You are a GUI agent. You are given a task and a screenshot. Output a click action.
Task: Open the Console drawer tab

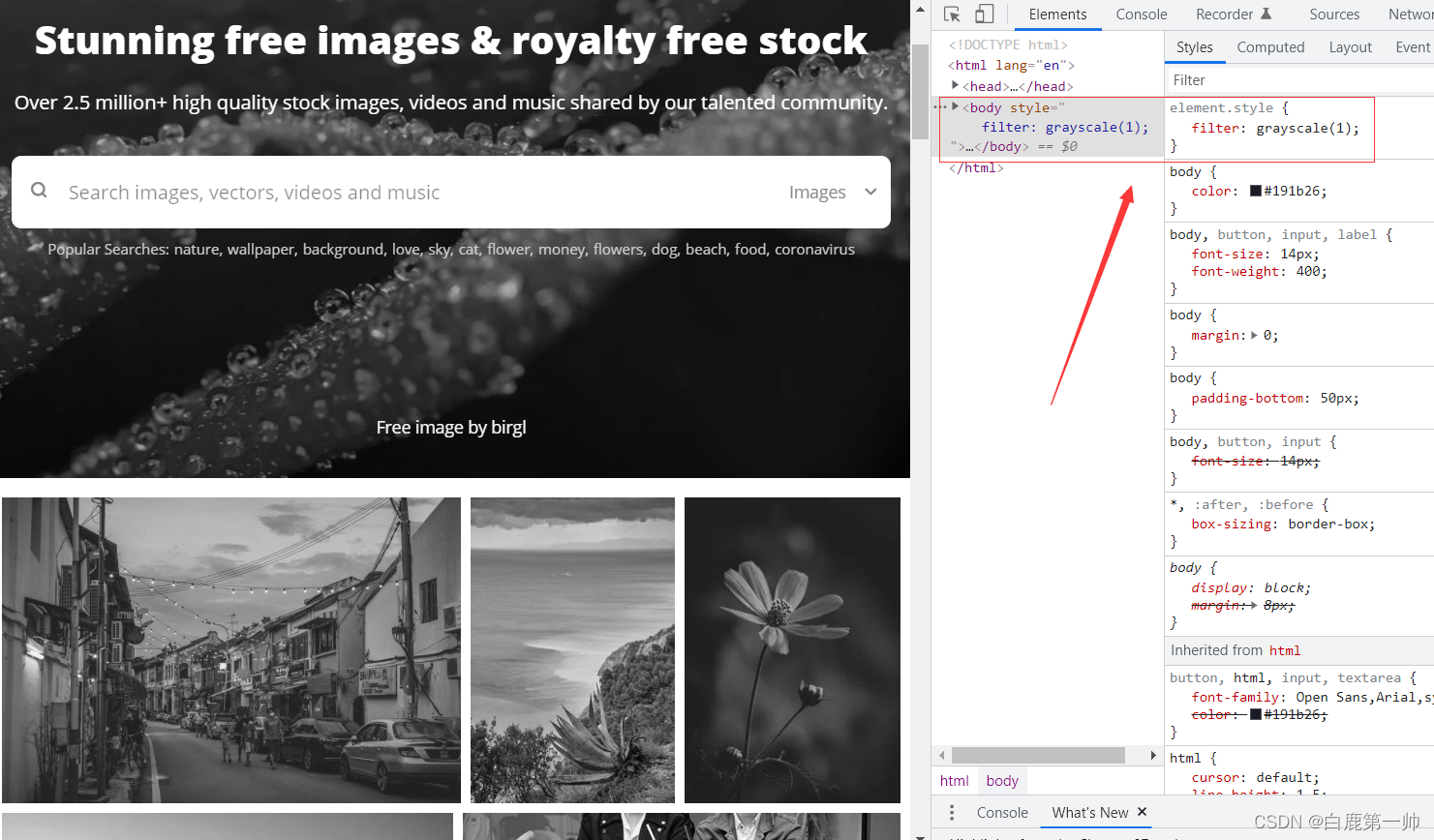(x=1002, y=813)
